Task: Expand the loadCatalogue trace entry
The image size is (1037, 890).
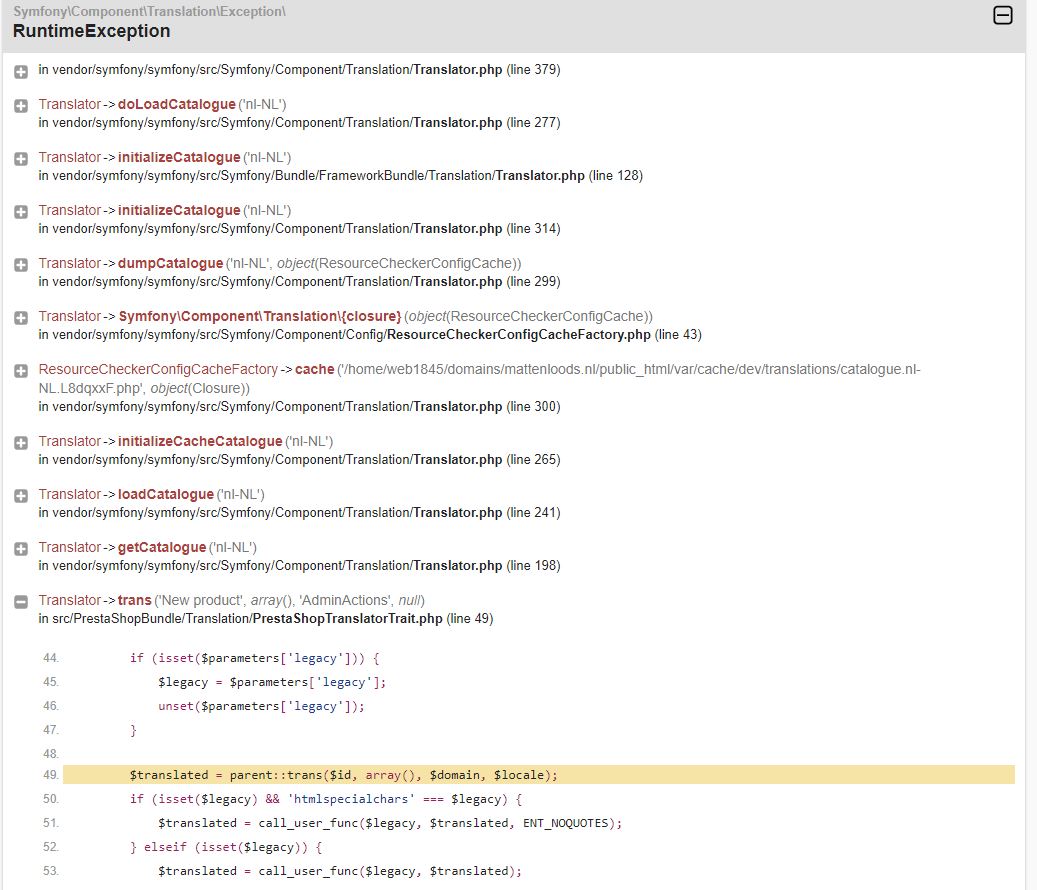Action: [21, 495]
